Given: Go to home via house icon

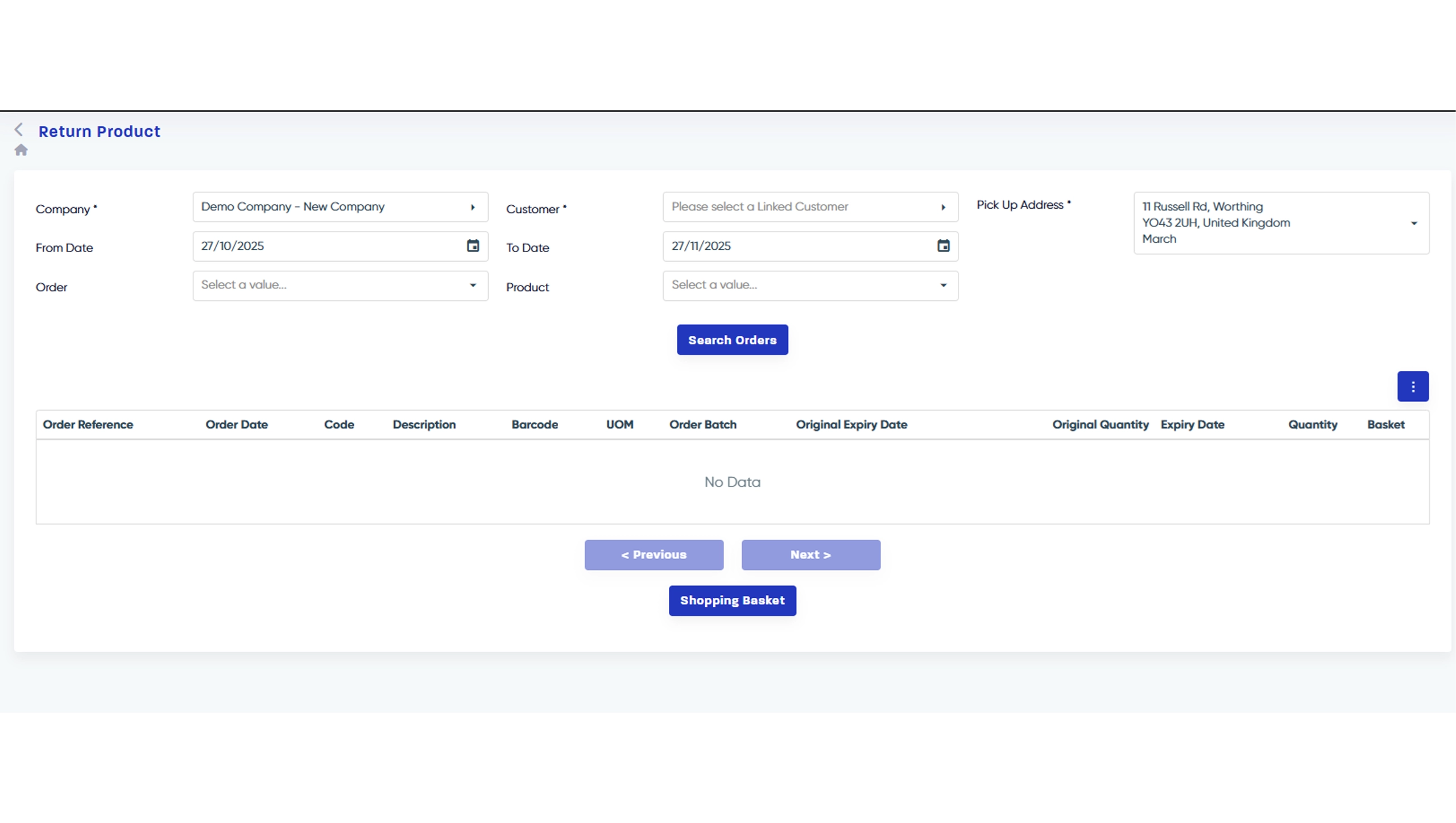Looking at the screenshot, I should pos(21,150).
